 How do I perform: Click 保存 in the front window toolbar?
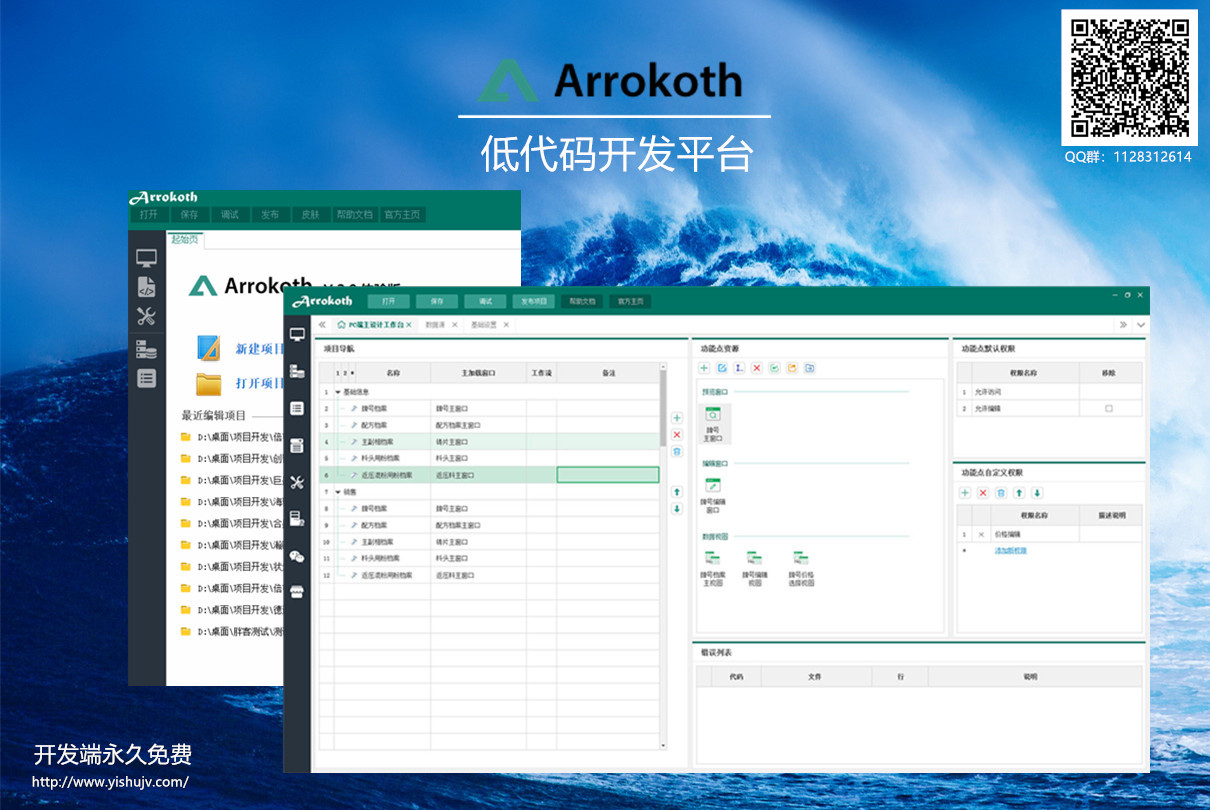(437, 301)
